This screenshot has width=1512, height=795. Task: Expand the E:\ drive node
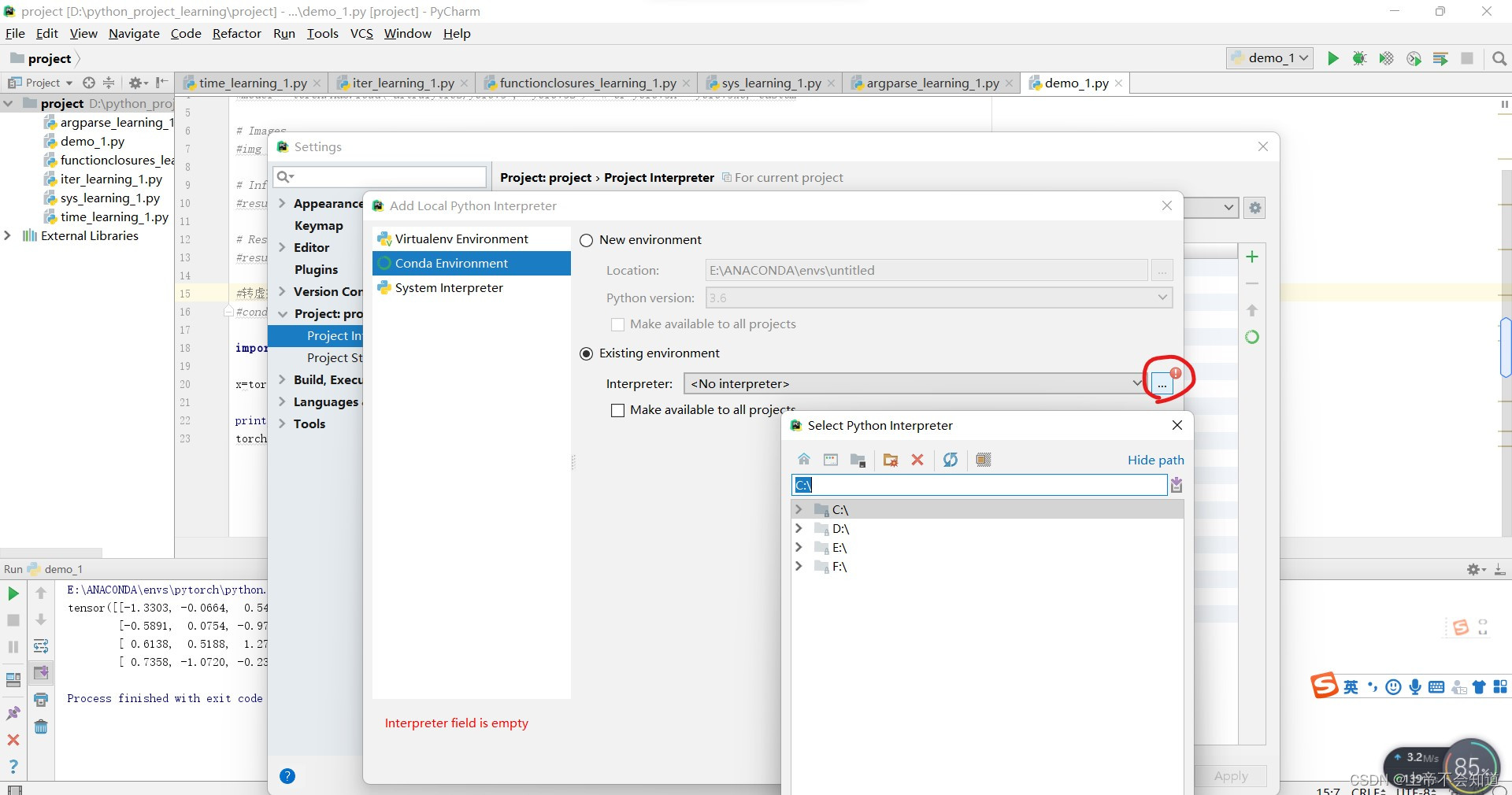pyautogui.click(x=799, y=547)
